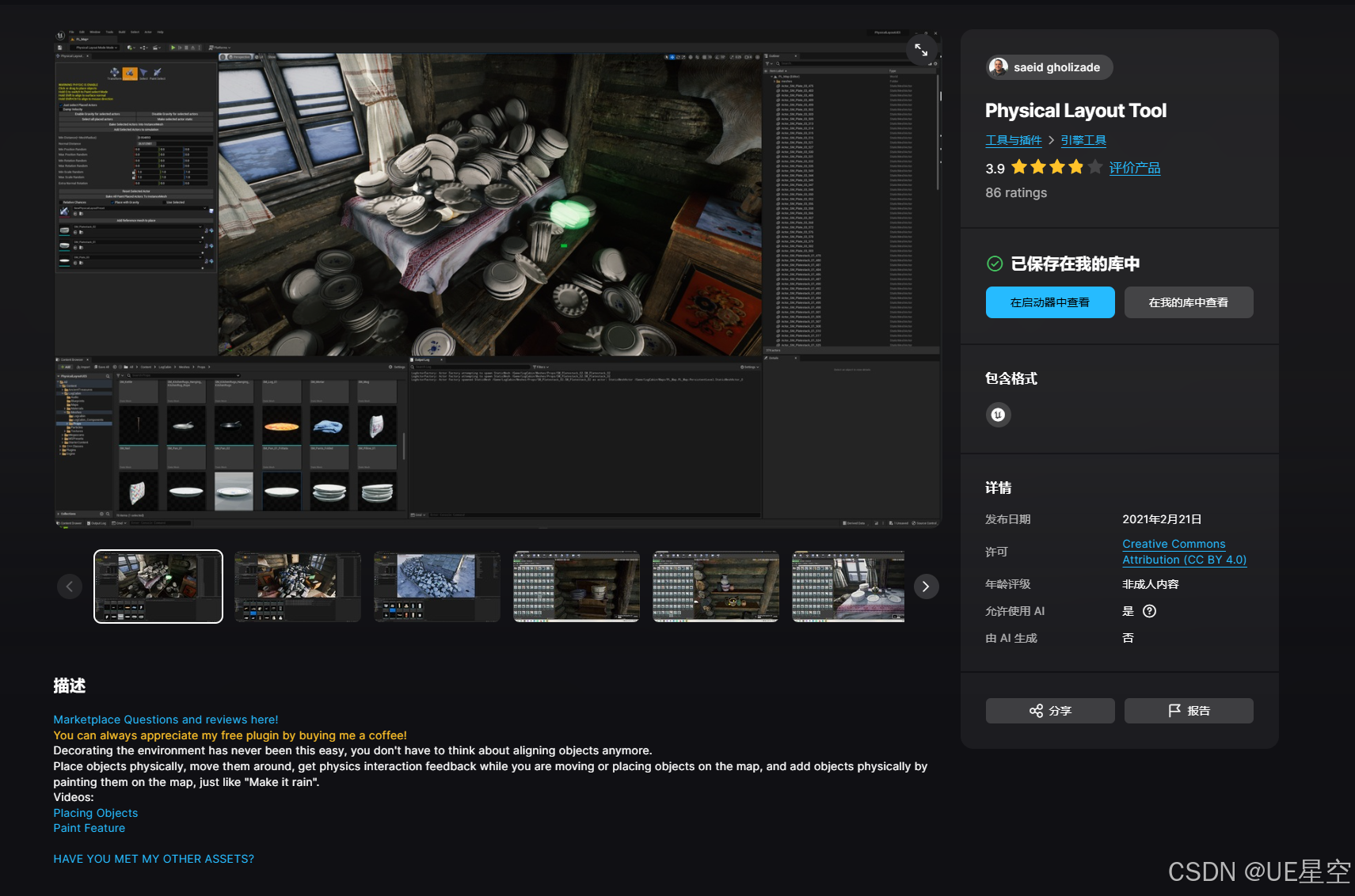The width and height of the screenshot is (1355, 896).
Task: Click the publish date 2021年2月21日
Action: tap(1162, 519)
